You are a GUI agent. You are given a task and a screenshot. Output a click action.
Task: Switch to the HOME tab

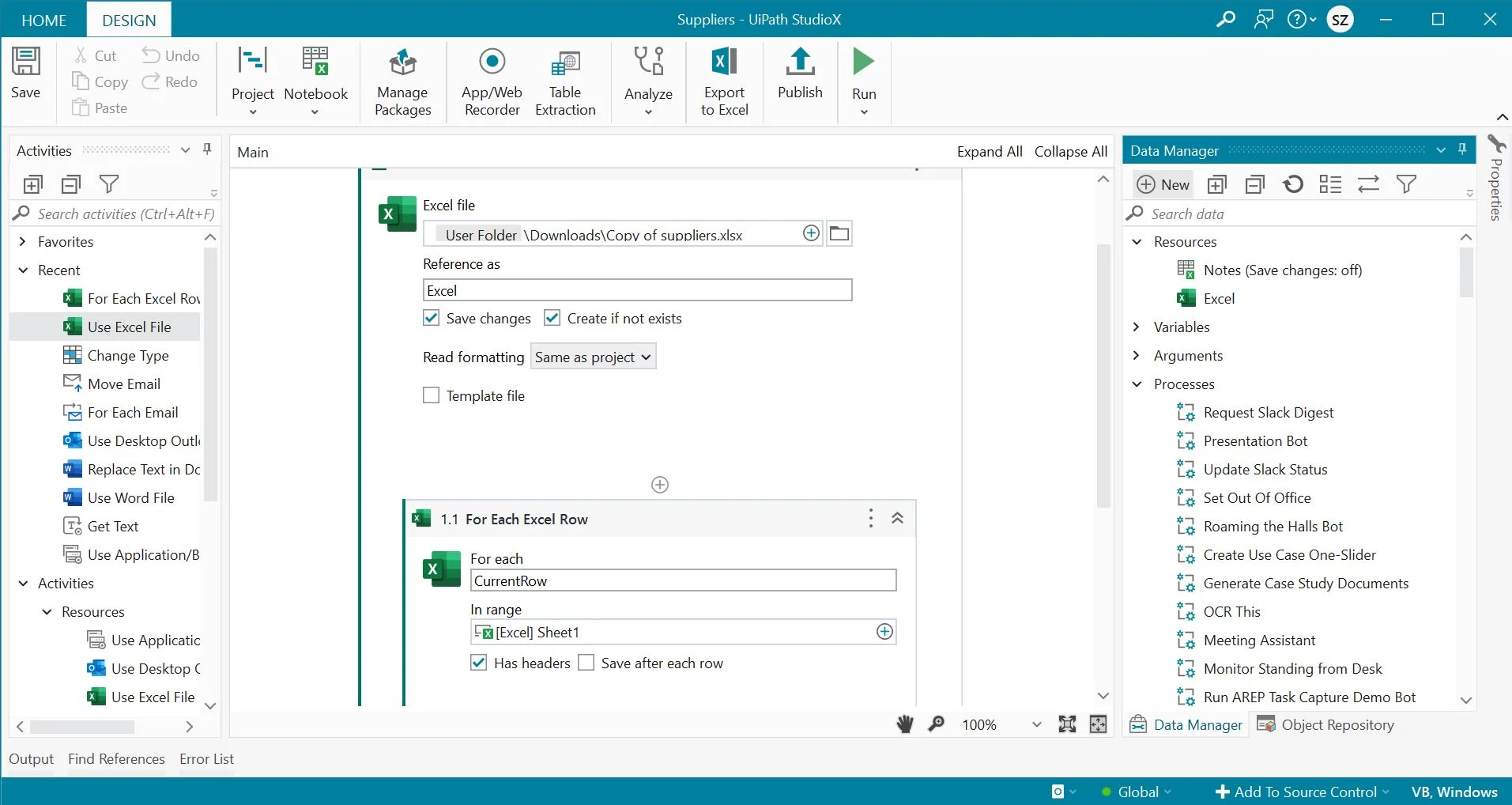(x=43, y=21)
